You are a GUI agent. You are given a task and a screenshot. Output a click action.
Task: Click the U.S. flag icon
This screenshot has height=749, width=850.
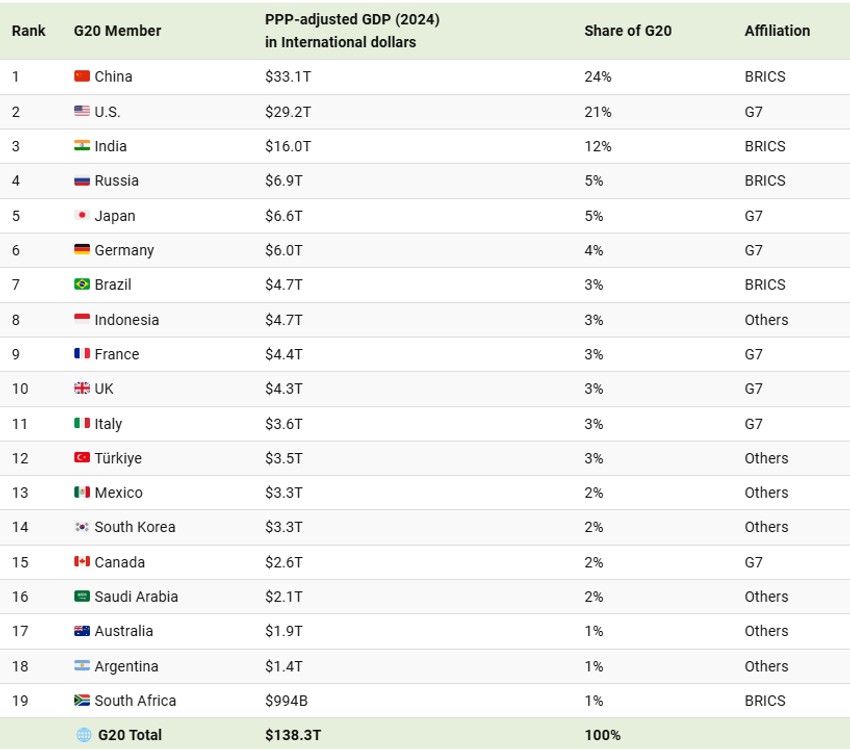82,111
